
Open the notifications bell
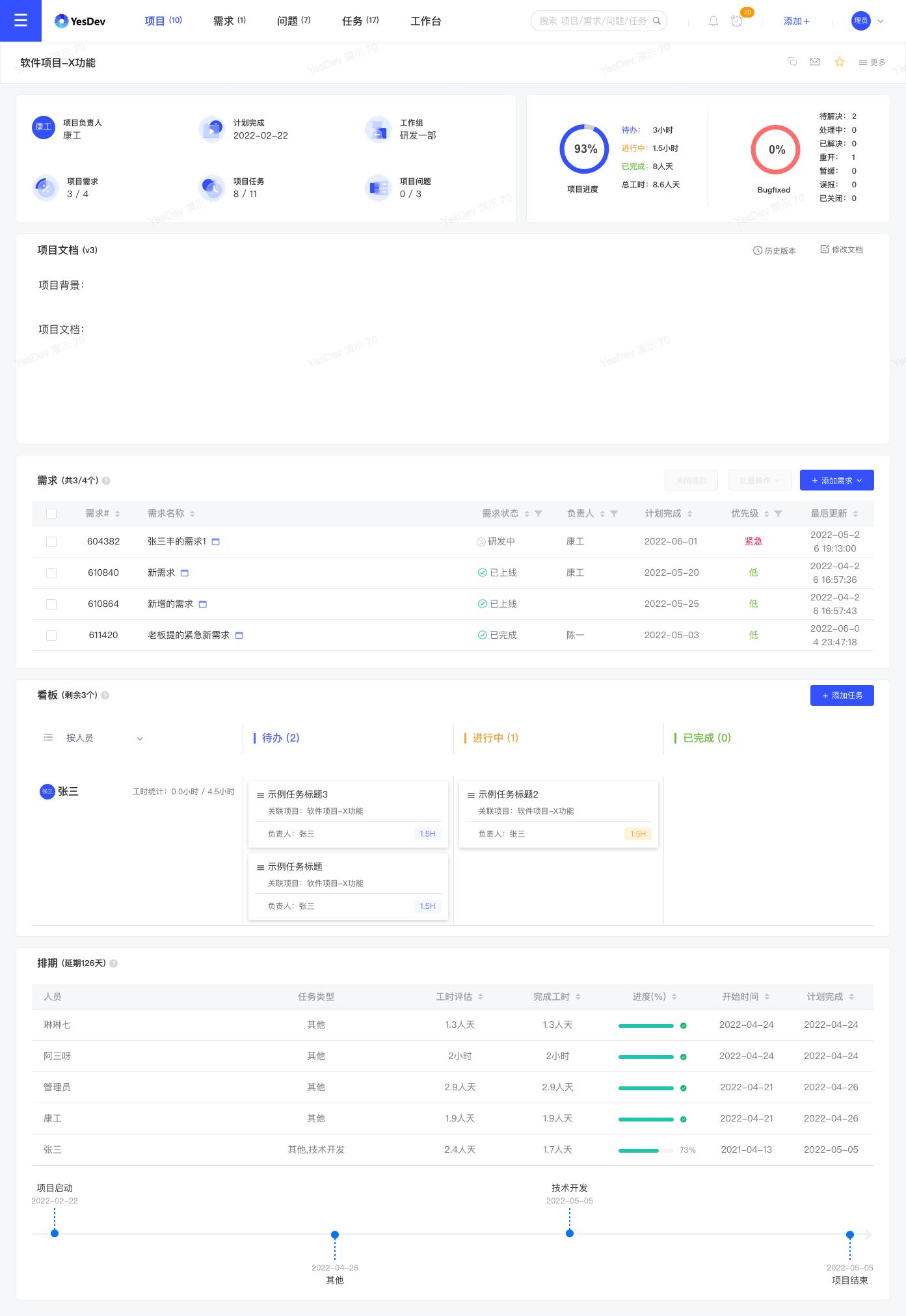(713, 21)
